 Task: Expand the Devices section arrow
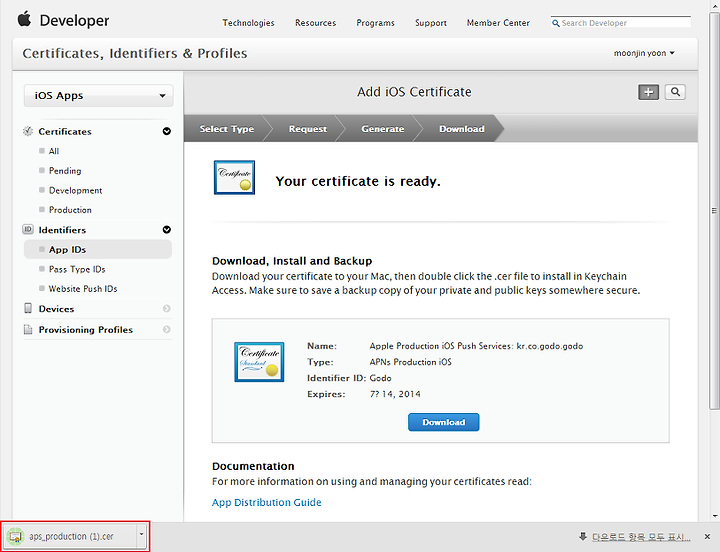[x=167, y=309]
